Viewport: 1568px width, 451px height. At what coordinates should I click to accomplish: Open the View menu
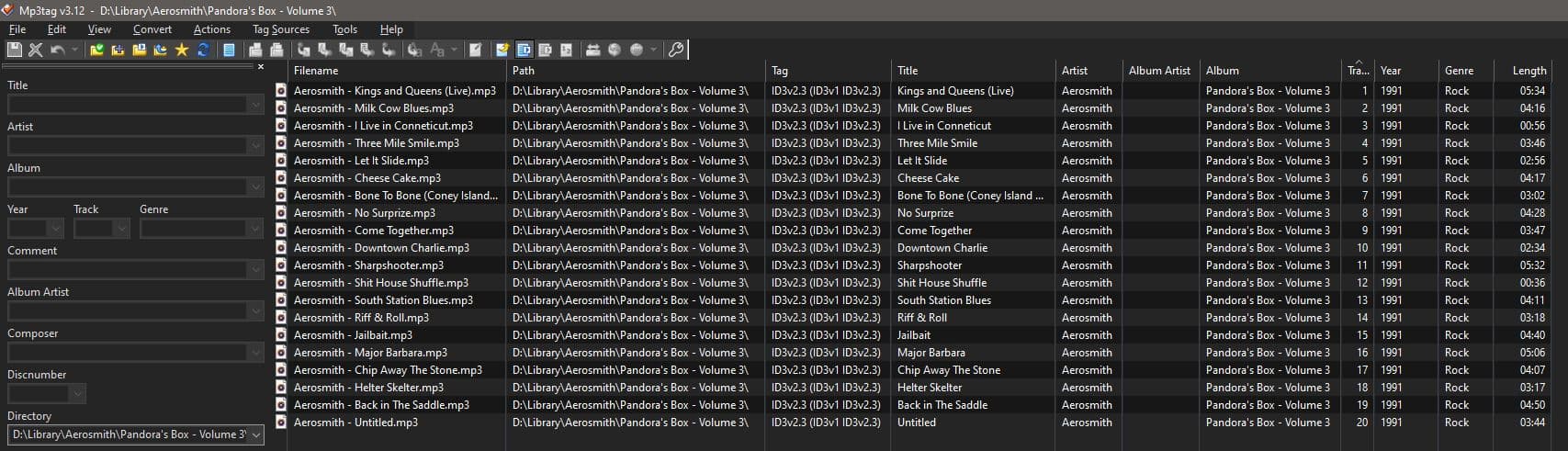(99, 29)
